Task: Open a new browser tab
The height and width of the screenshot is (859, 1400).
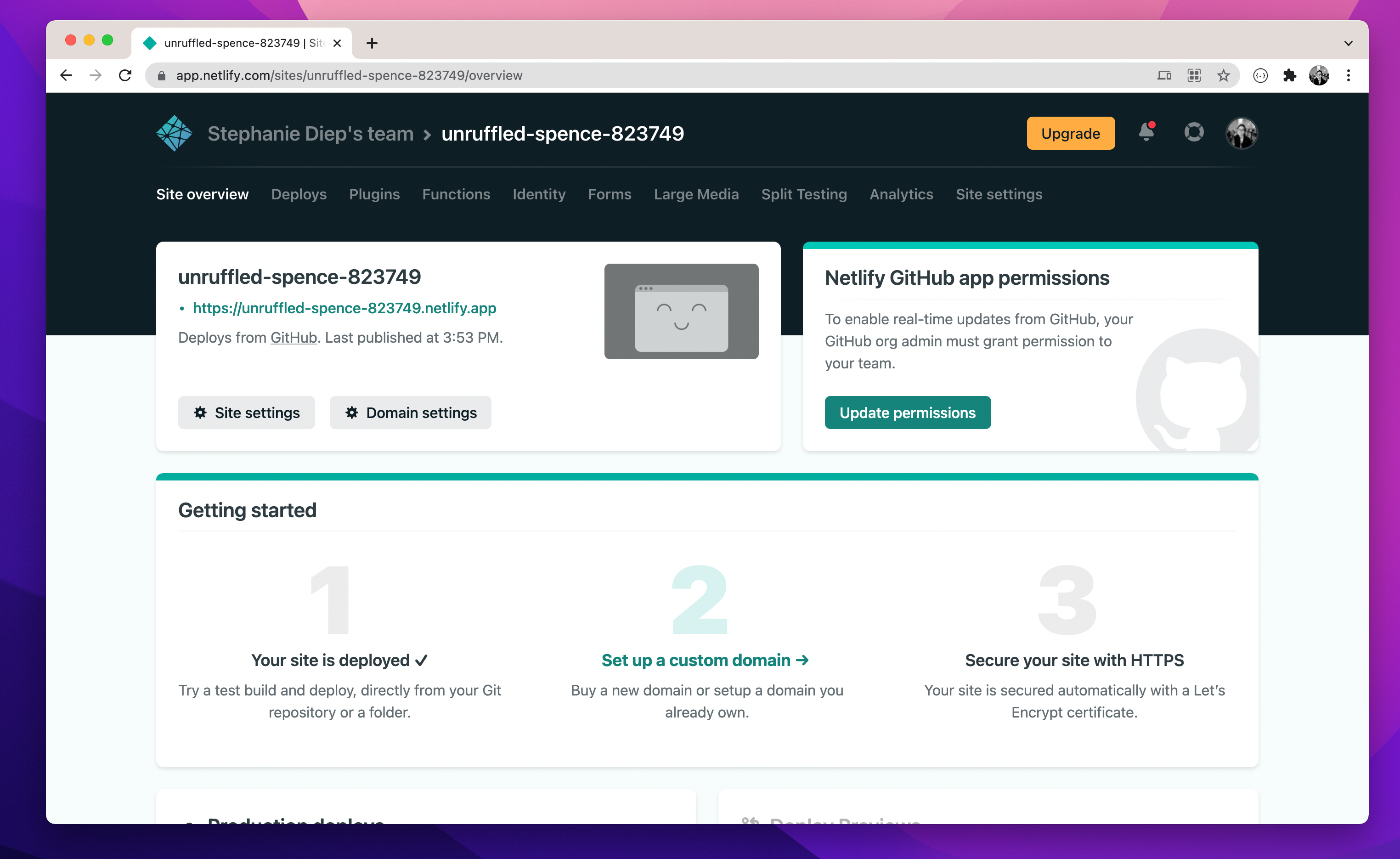Action: pos(372,43)
